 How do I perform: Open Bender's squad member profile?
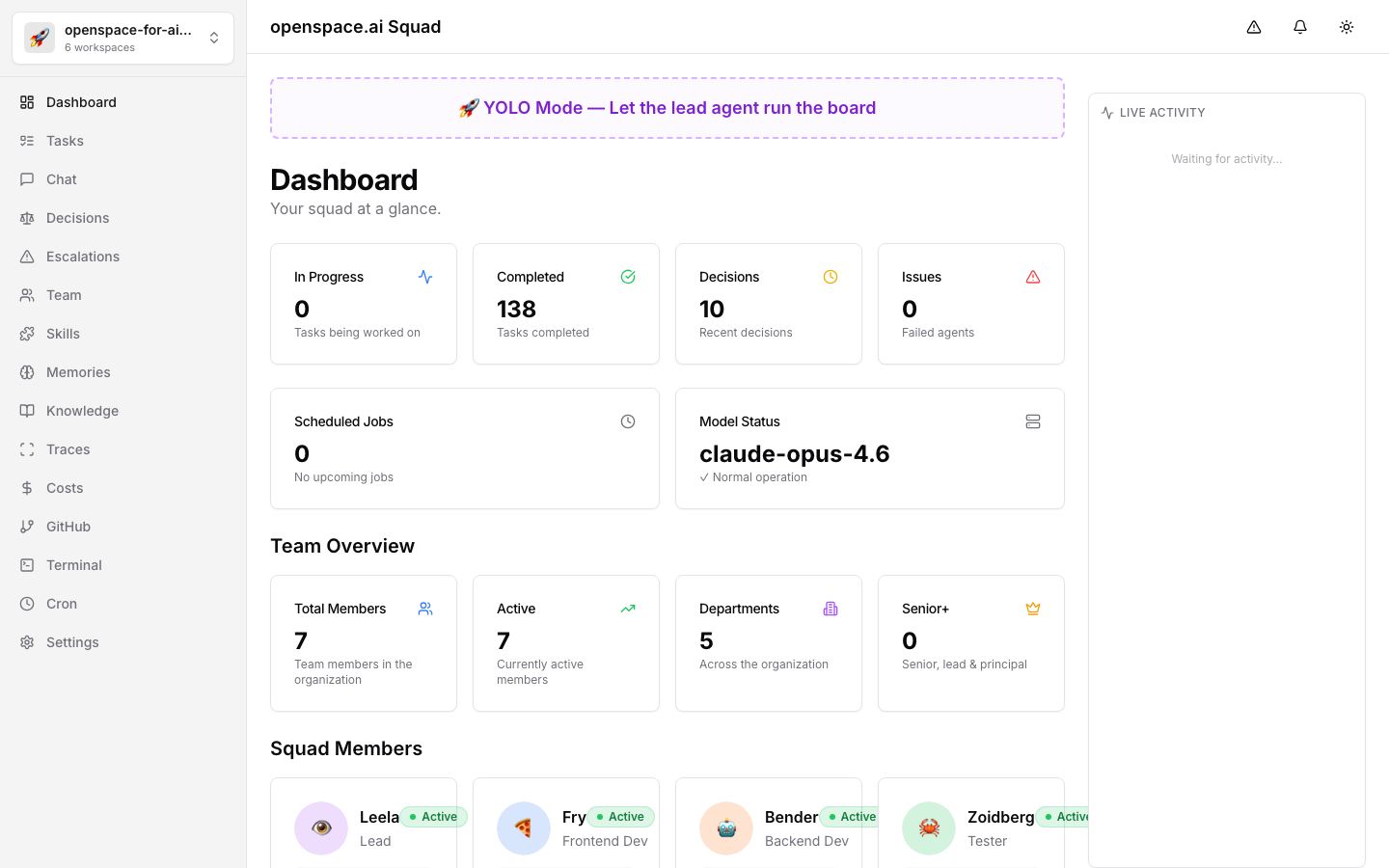768,827
